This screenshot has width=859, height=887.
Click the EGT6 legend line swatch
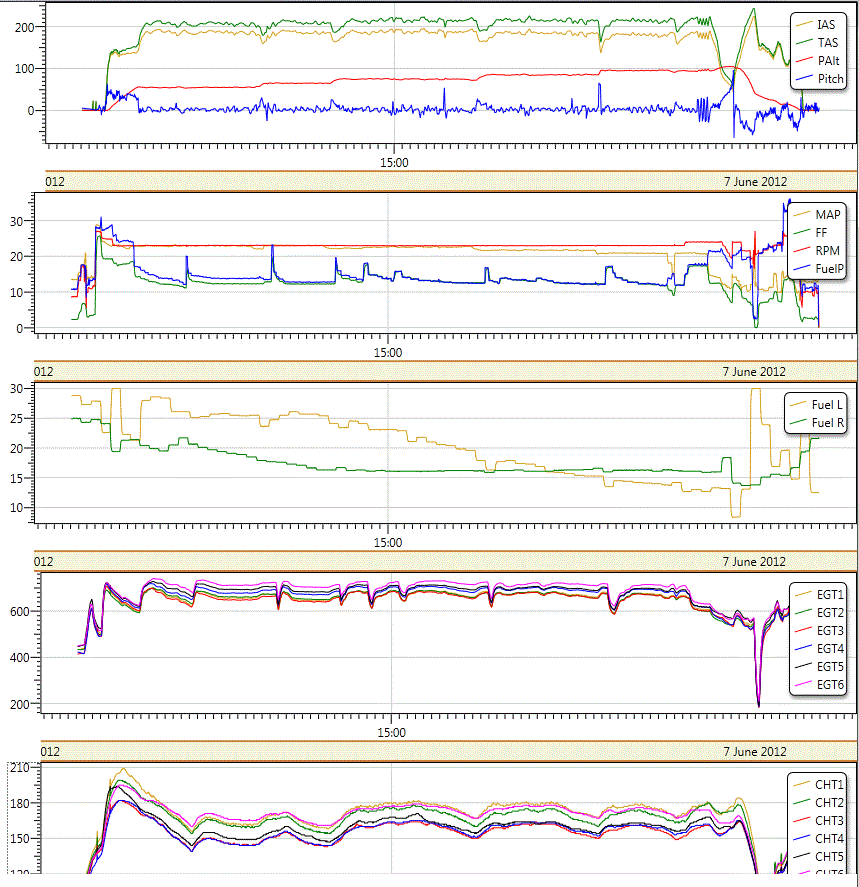[x=803, y=685]
